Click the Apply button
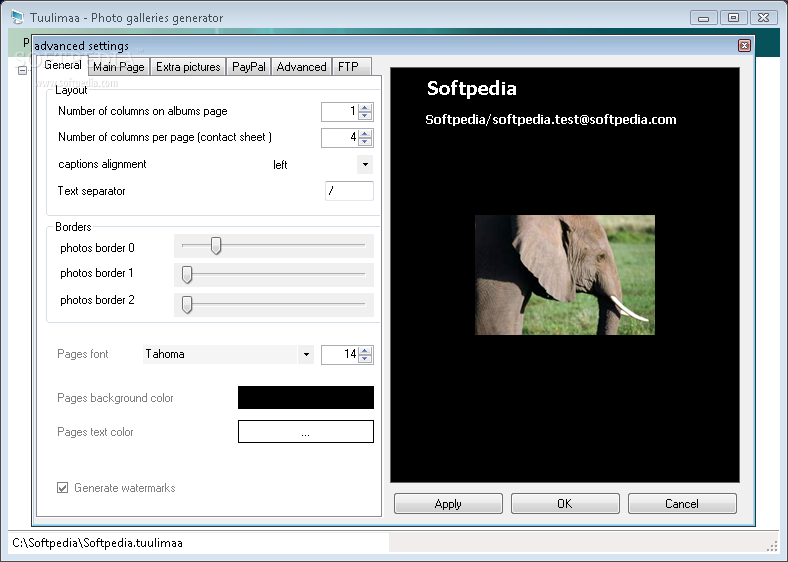Viewport: 788px width, 562px height. pos(448,504)
